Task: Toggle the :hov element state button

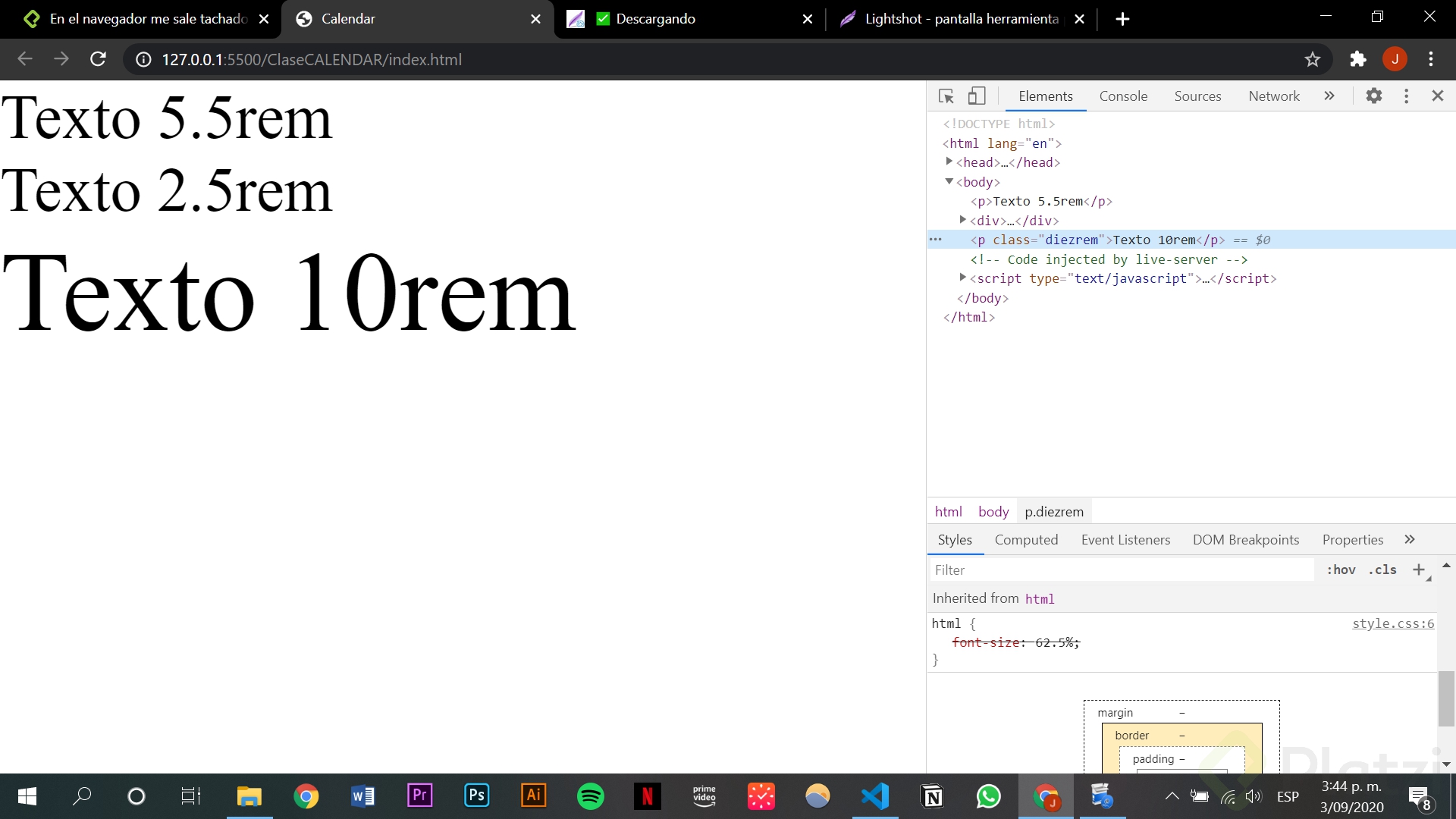Action: coord(1341,570)
